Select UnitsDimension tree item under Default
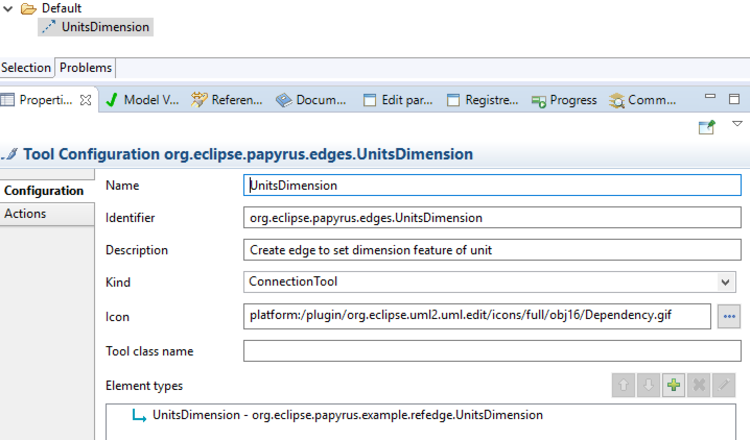 pos(96,27)
